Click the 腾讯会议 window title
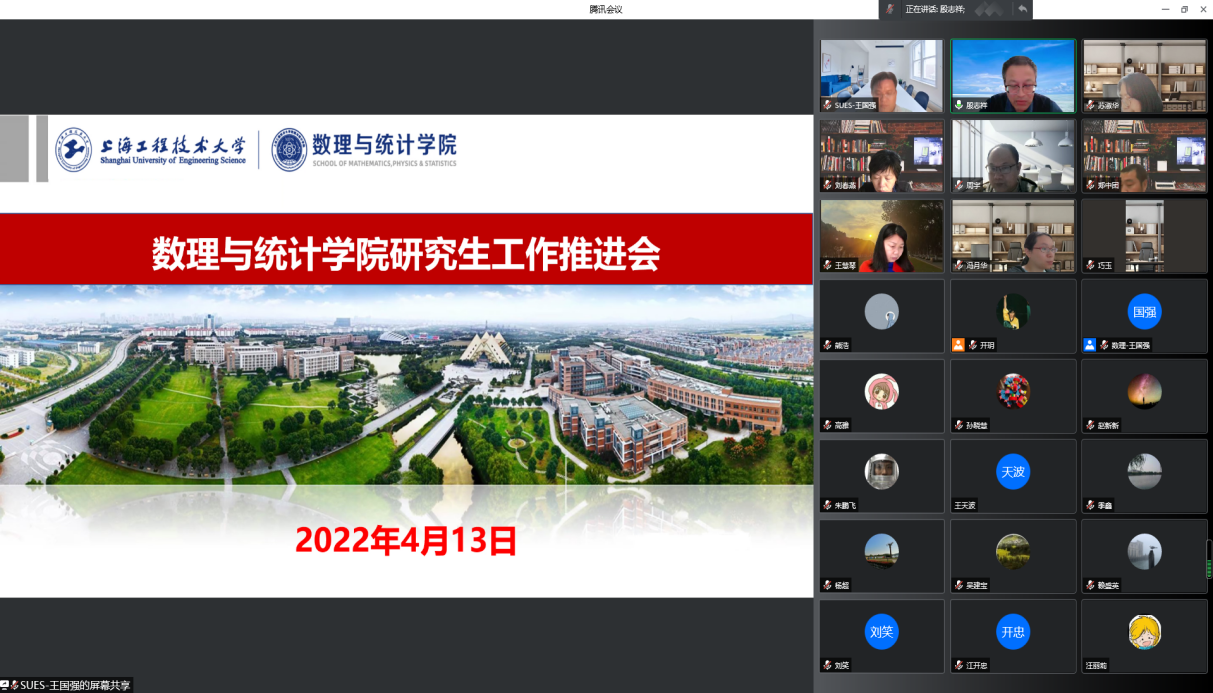This screenshot has height=693, width=1213. (x=606, y=9)
